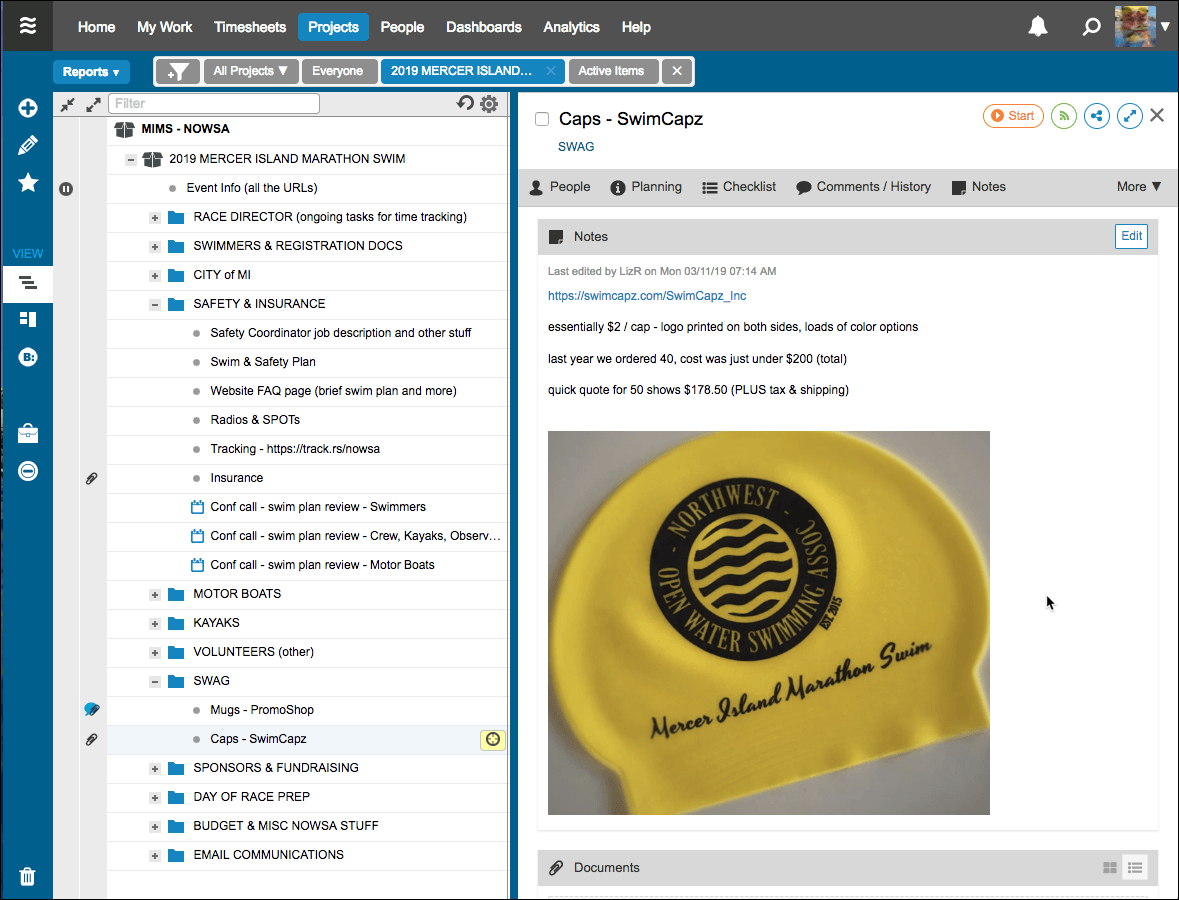Open the baseline B view icon
The image size is (1179, 900).
[x=28, y=357]
